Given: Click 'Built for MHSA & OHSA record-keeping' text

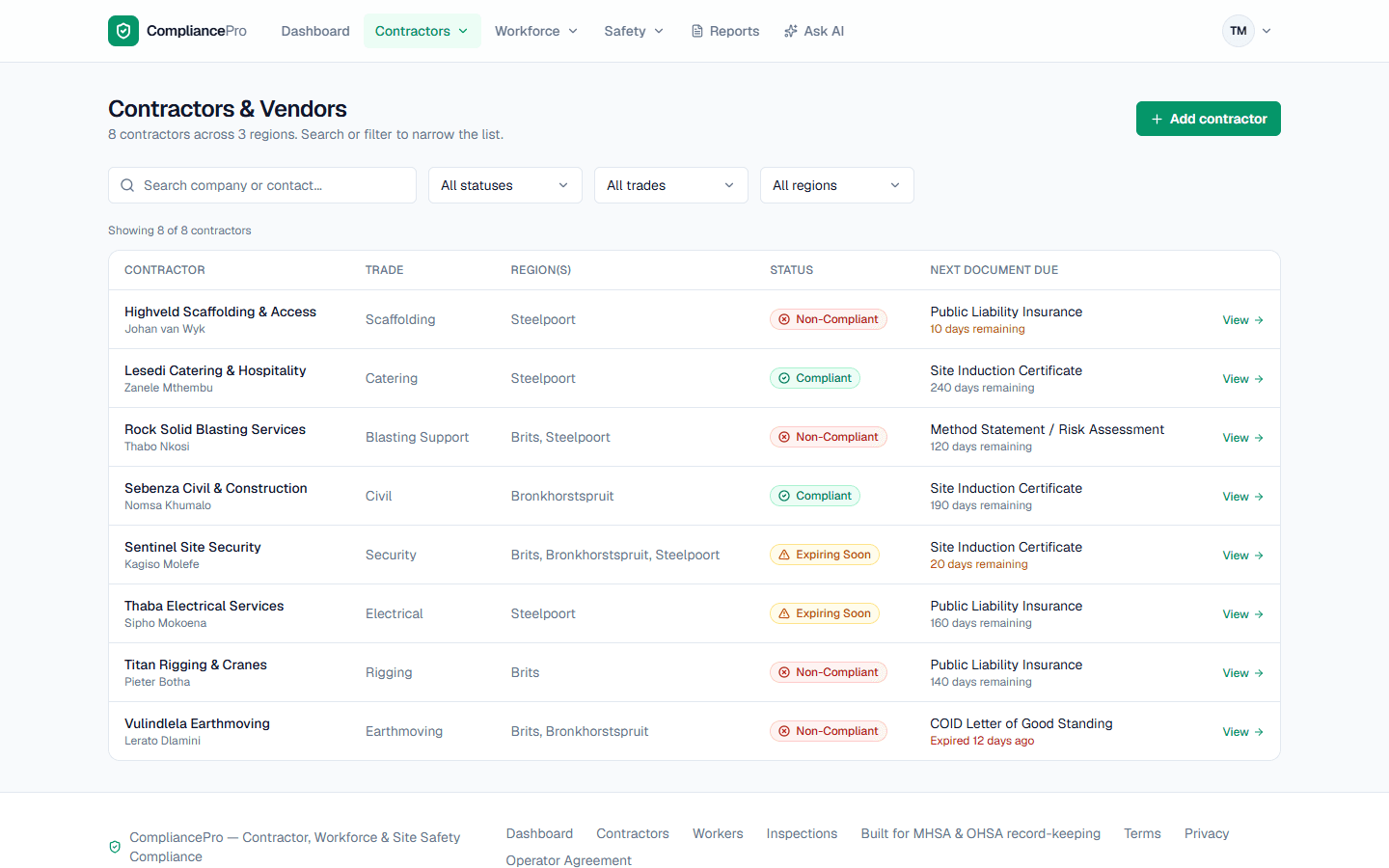Looking at the screenshot, I should pyautogui.click(x=980, y=833).
